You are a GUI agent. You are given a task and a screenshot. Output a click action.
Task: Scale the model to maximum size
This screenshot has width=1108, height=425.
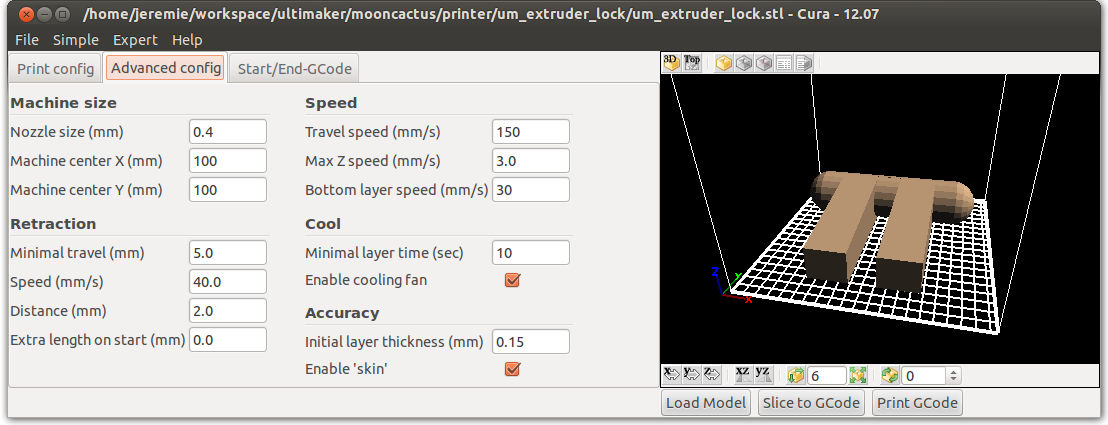(x=858, y=375)
